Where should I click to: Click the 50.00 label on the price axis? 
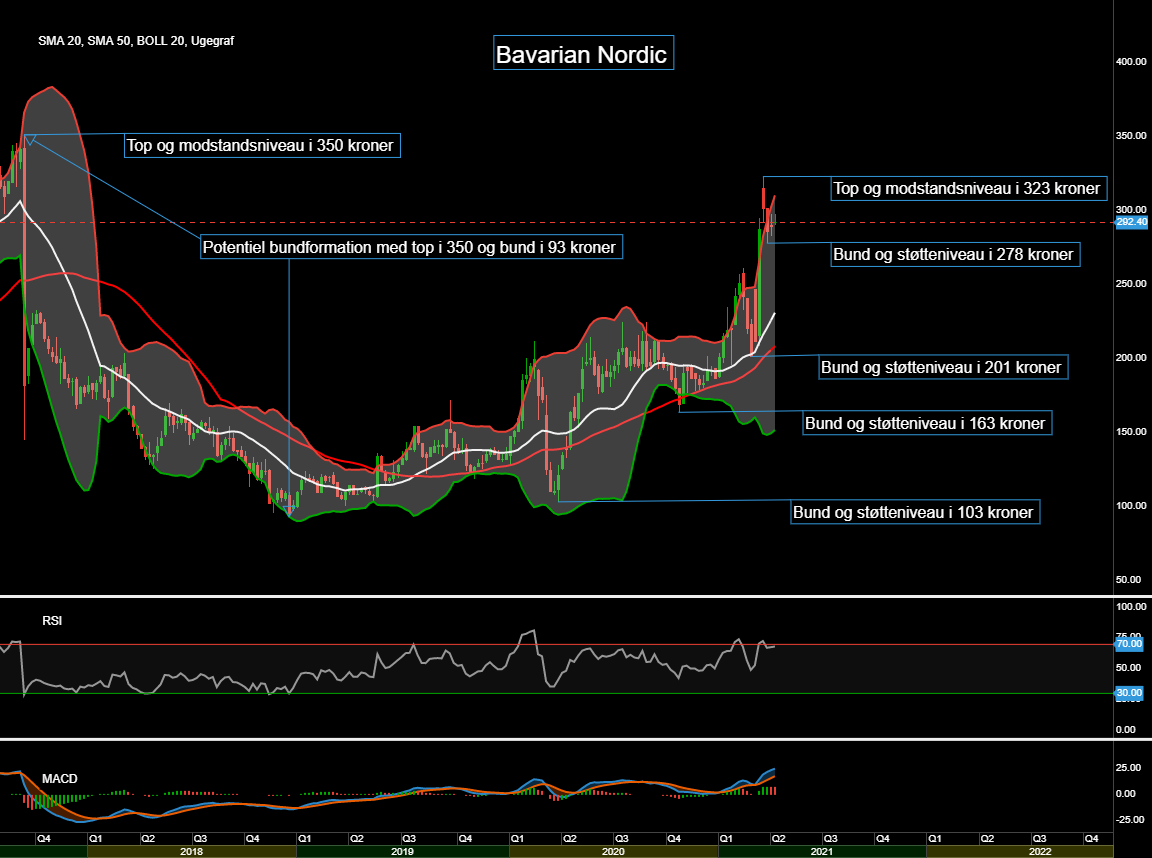click(x=1128, y=580)
